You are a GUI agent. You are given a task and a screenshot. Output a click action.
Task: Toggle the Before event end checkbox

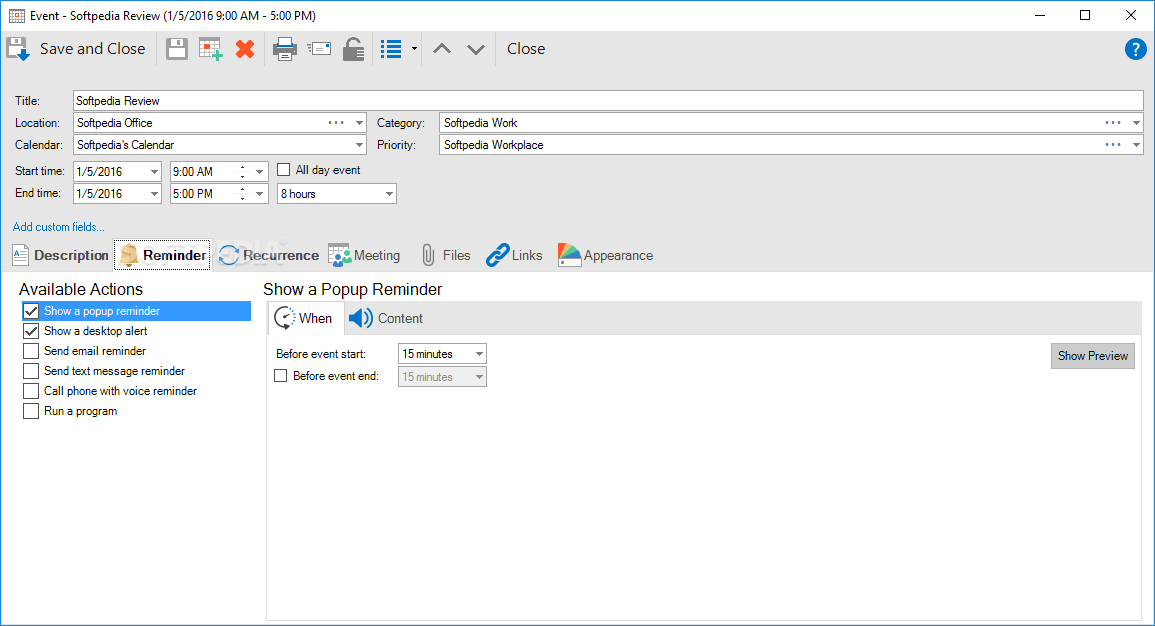[281, 376]
